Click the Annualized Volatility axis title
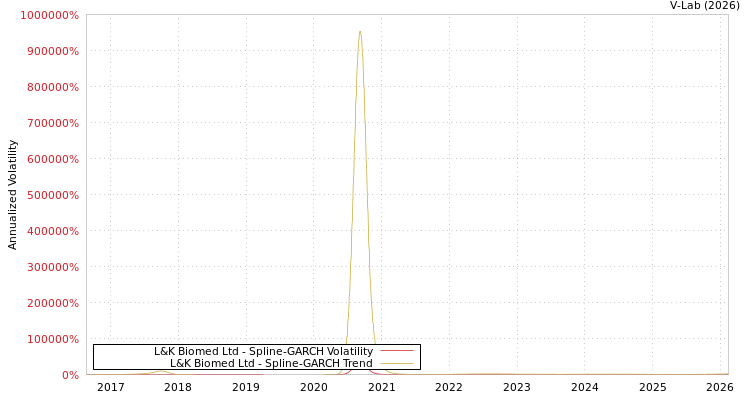The height and width of the screenshot is (400, 750). (12, 195)
